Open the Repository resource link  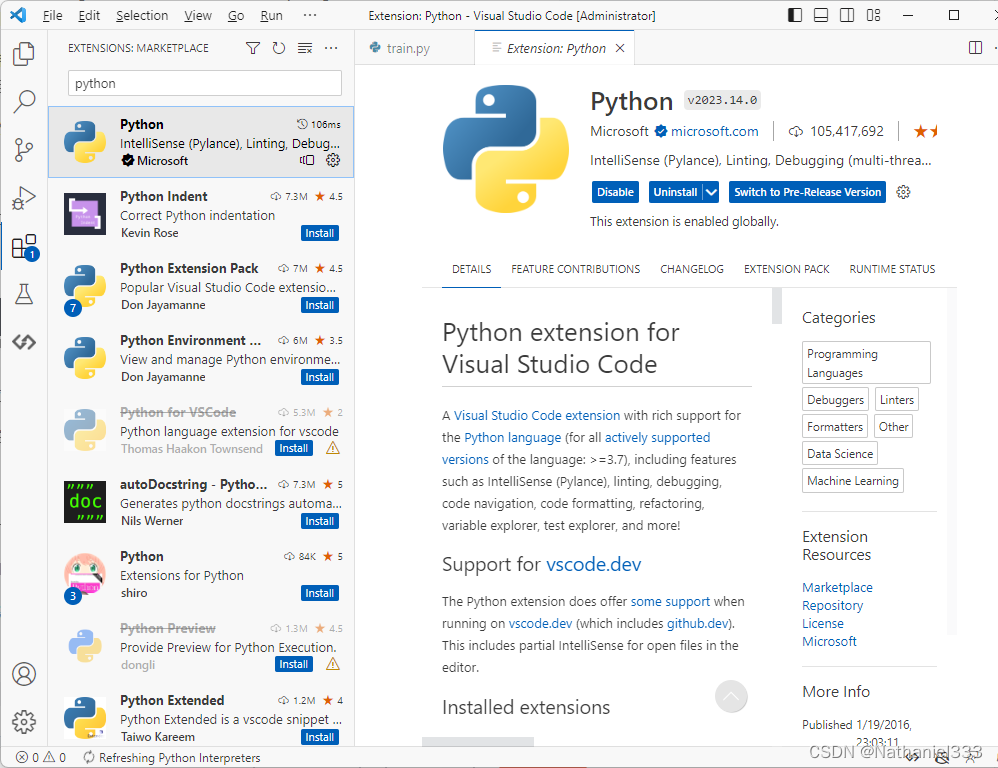833,605
